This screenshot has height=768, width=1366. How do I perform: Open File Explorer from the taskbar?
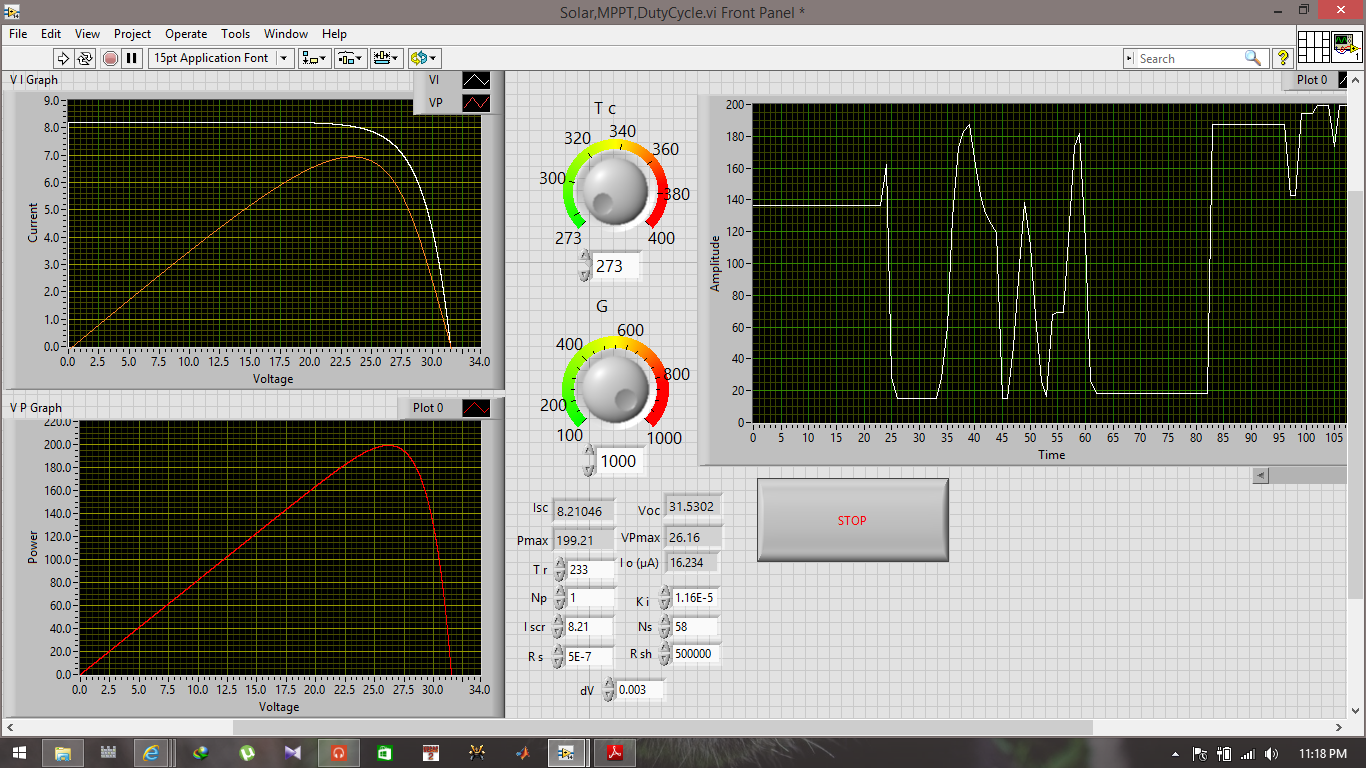pos(62,752)
